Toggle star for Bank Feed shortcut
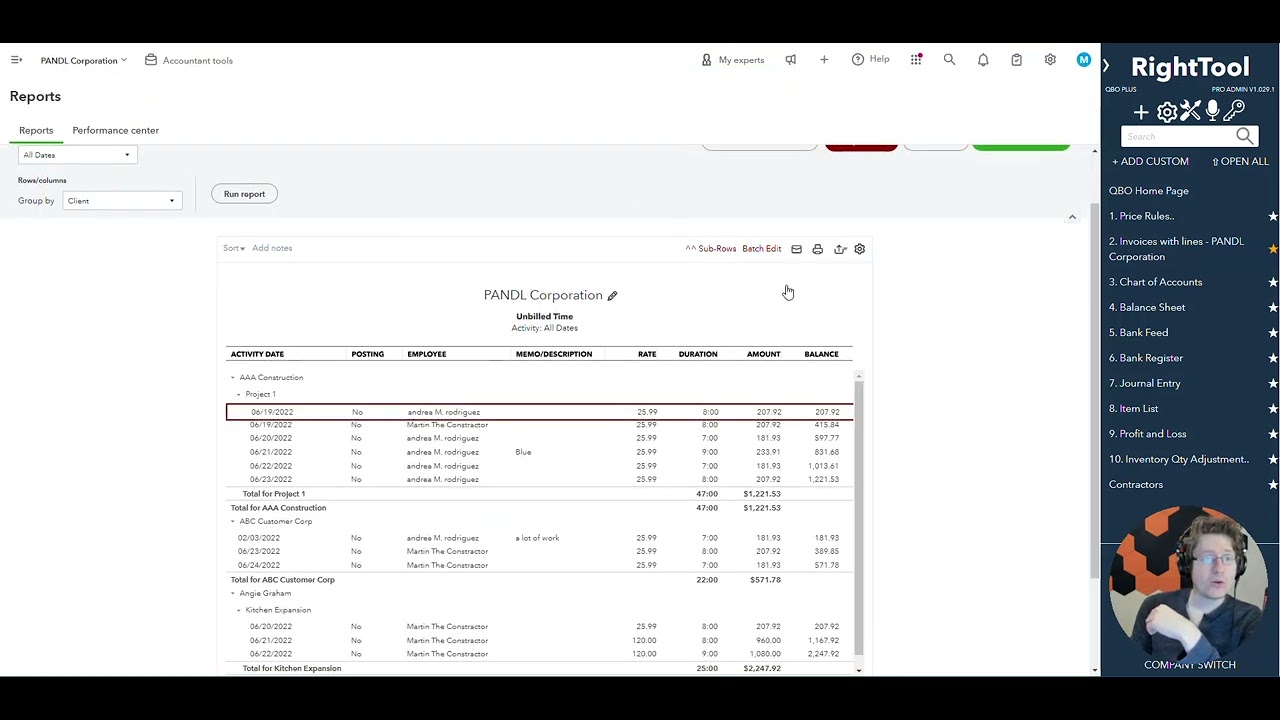This screenshot has height=720, width=1280. (x=1272, y=333)
